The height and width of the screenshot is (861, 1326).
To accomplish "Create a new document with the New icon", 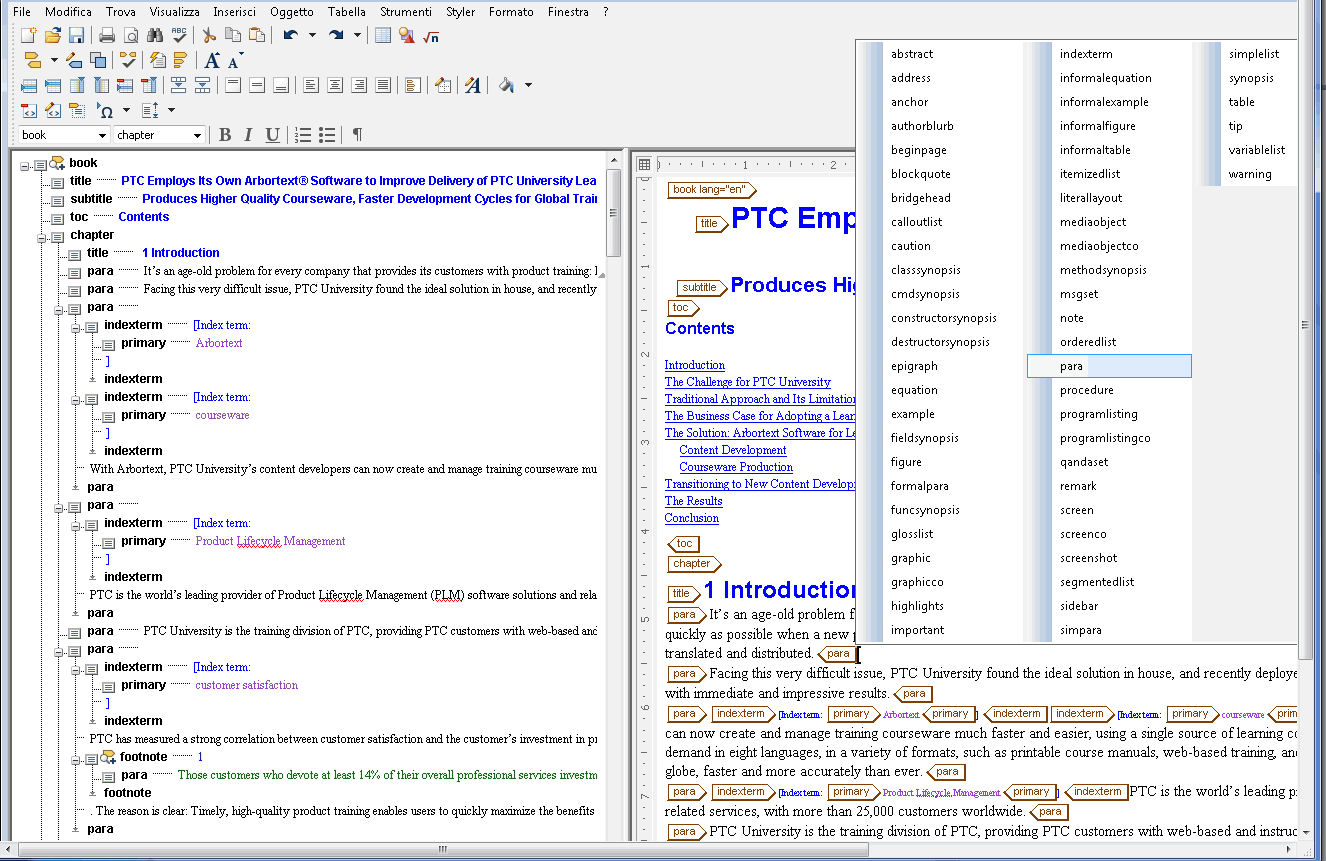I will tap(29, 36).
